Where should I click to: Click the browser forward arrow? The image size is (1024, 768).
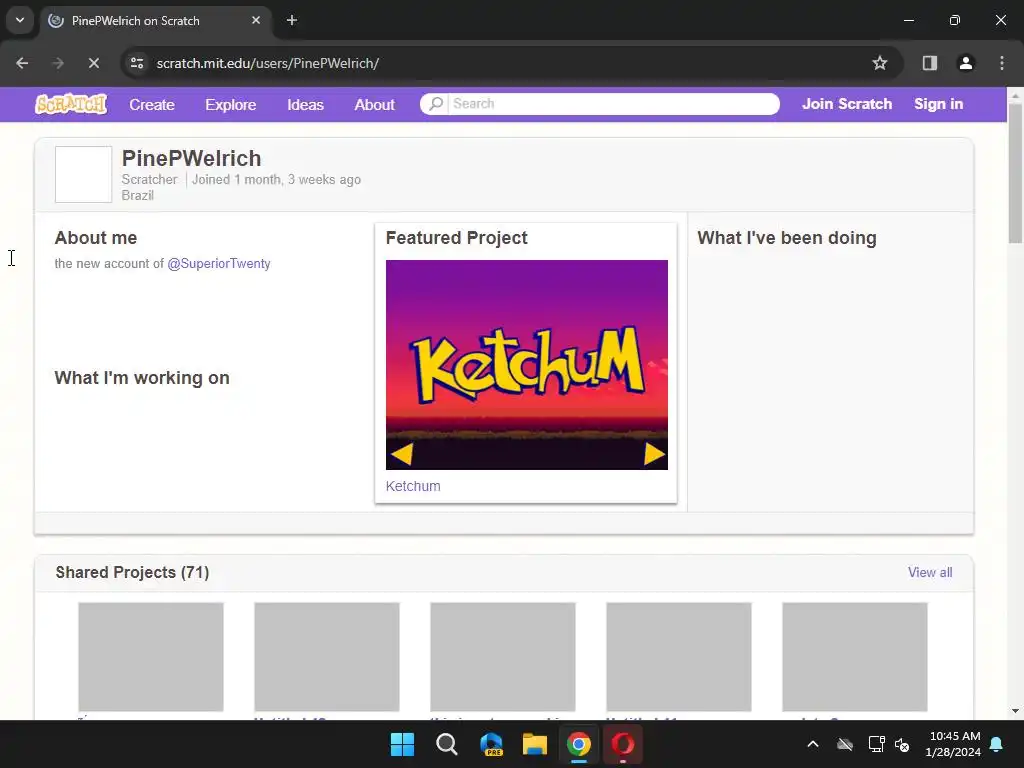[x=58, y=63]
